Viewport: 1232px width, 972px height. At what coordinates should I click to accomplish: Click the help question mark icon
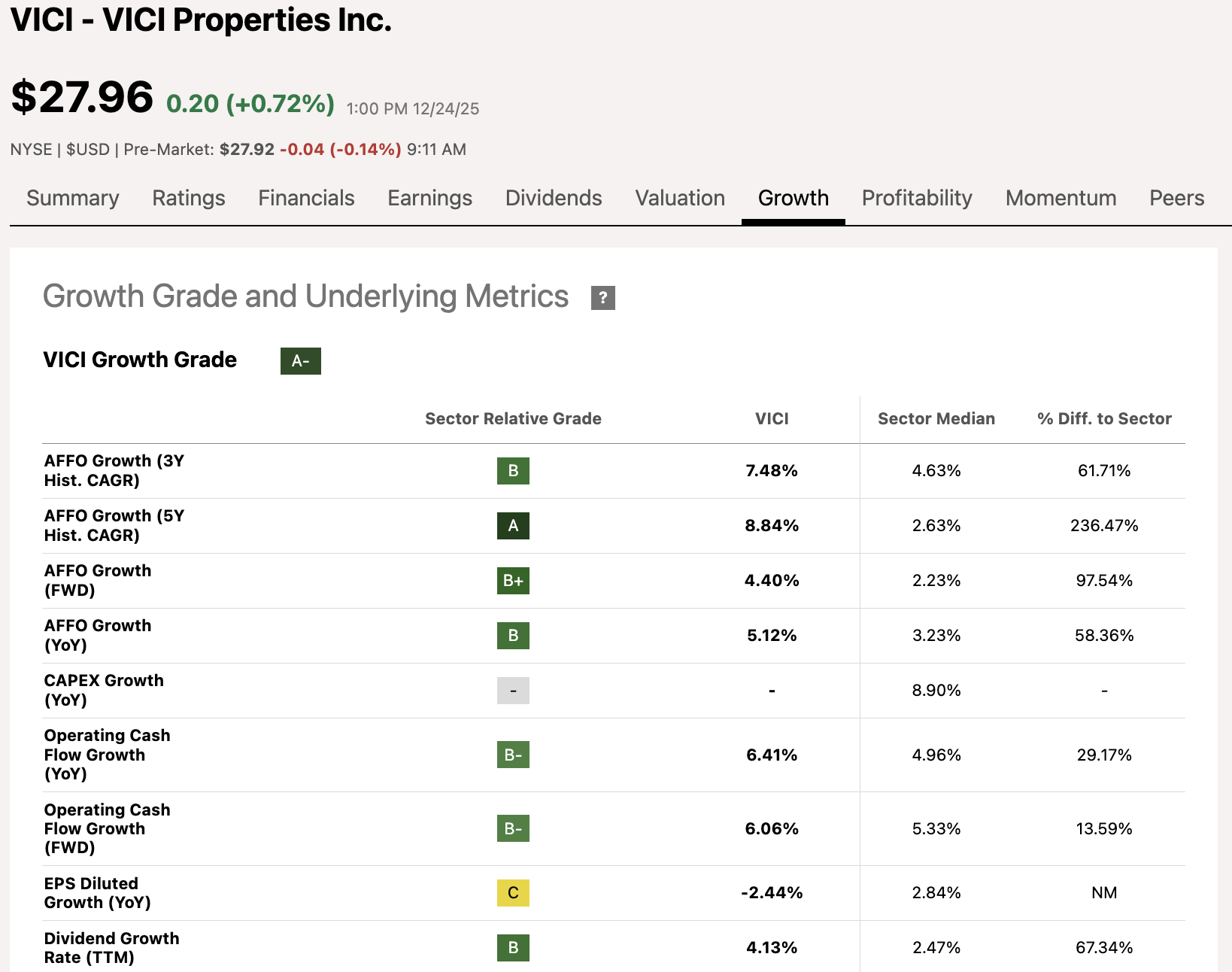[602, 298]
